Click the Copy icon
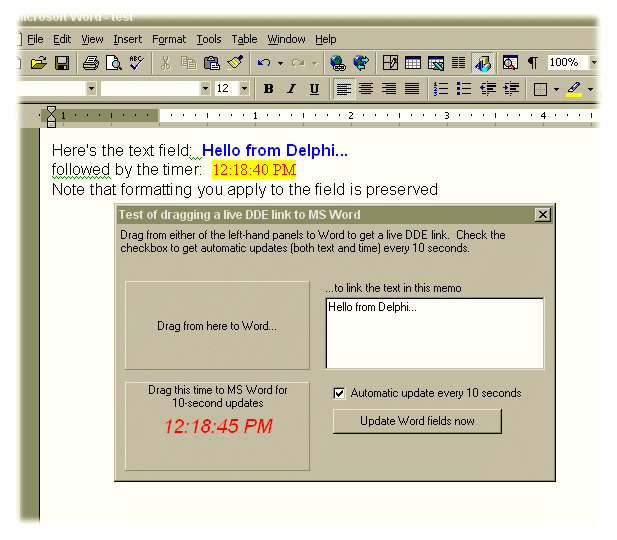This screenshot has height=540, width=617. 188,63
